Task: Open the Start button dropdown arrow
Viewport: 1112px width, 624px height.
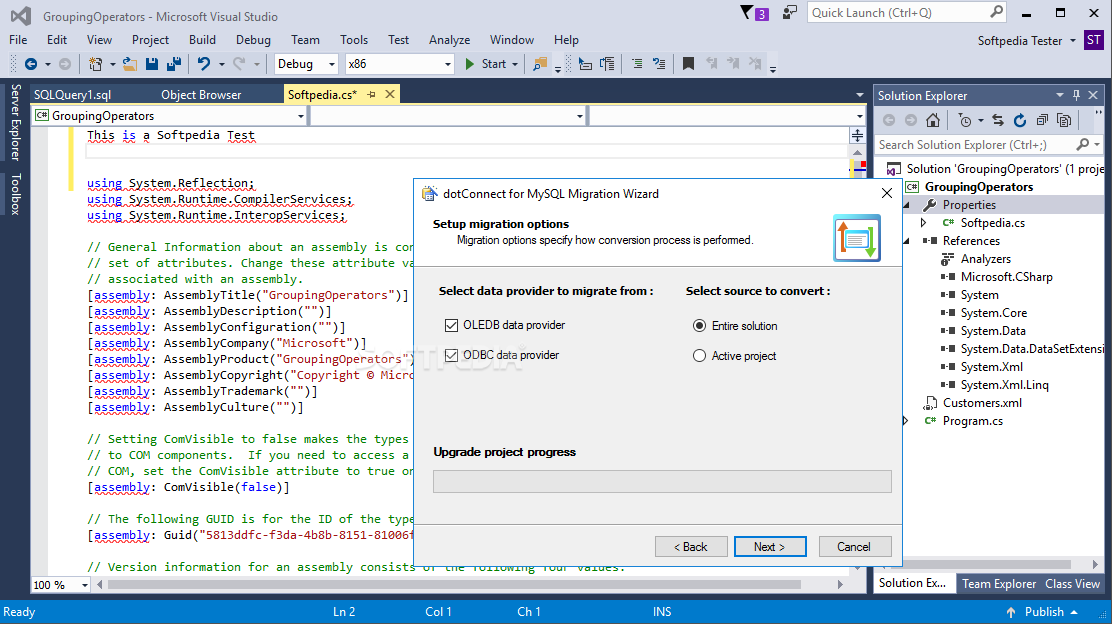Action: coord(515,65)
